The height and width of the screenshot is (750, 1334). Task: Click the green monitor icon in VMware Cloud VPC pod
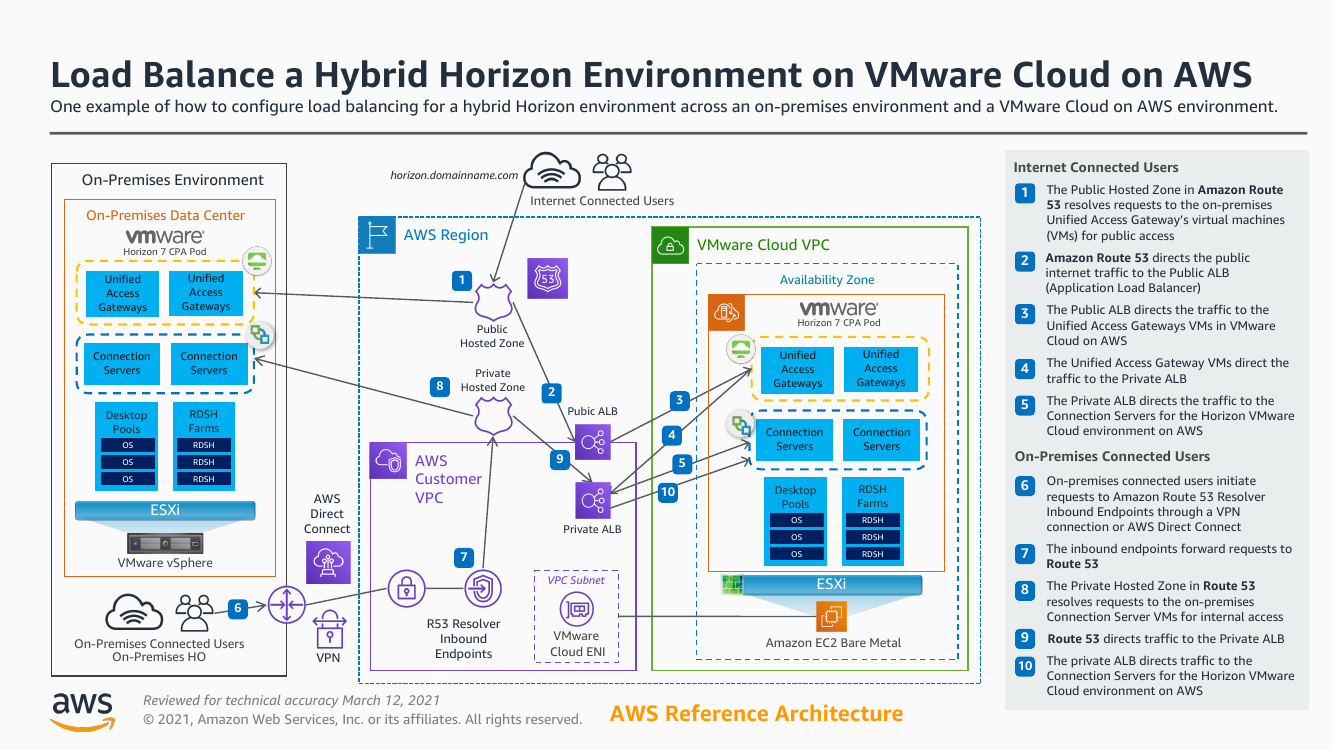[740, 350]
